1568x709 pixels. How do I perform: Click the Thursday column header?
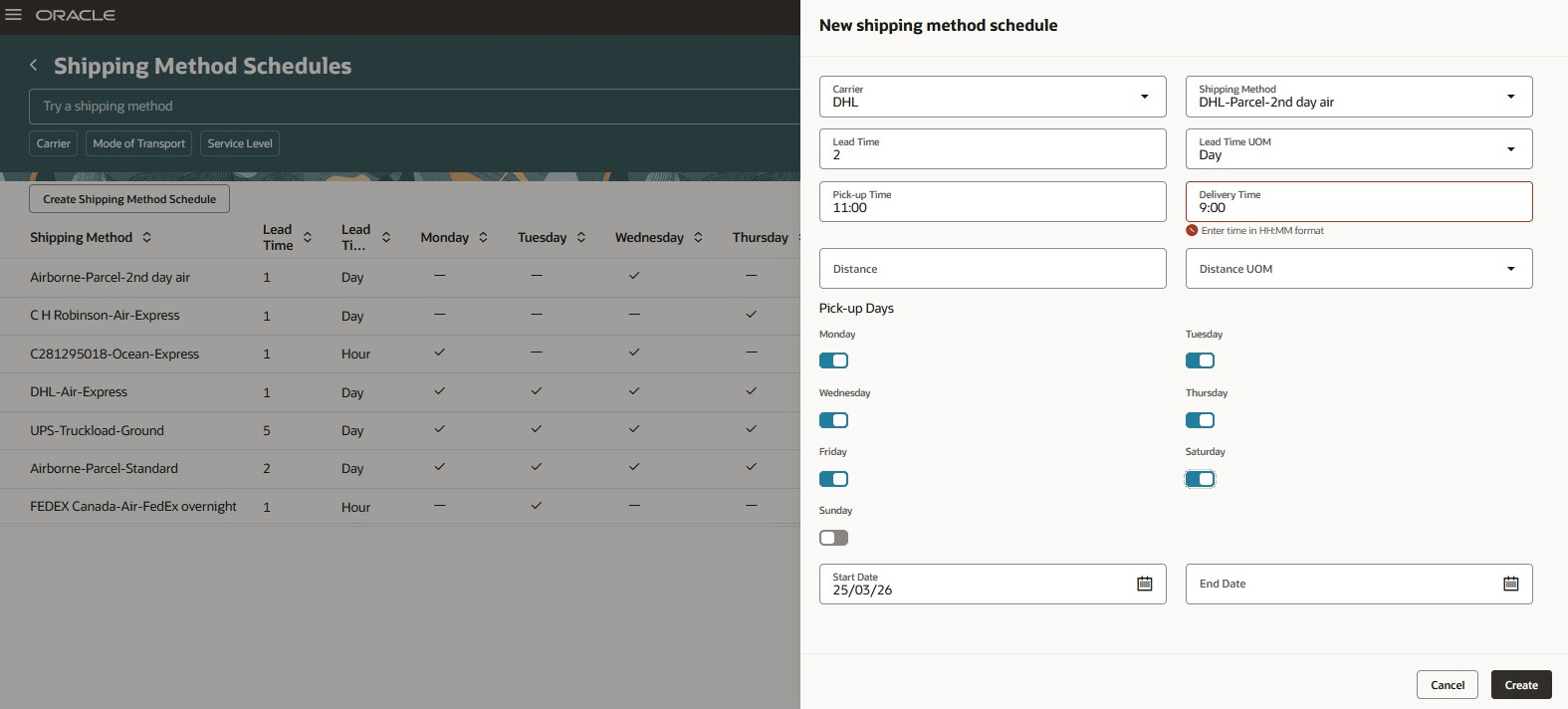[760, 237]
